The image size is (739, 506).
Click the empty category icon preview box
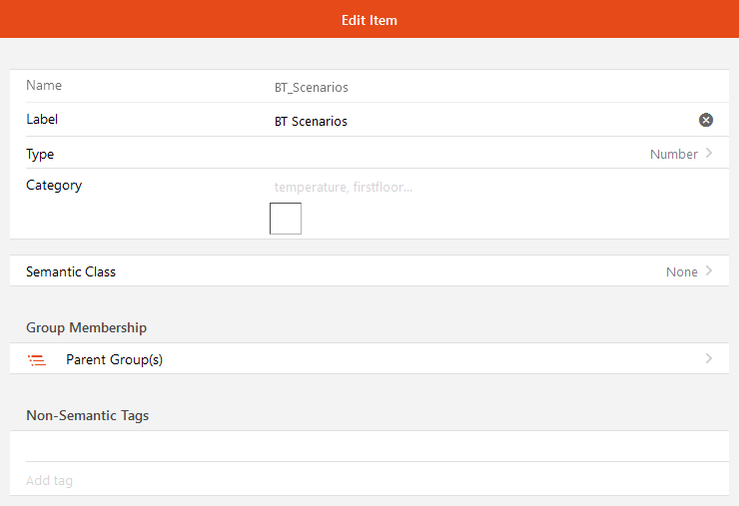(x=286, y=219)
